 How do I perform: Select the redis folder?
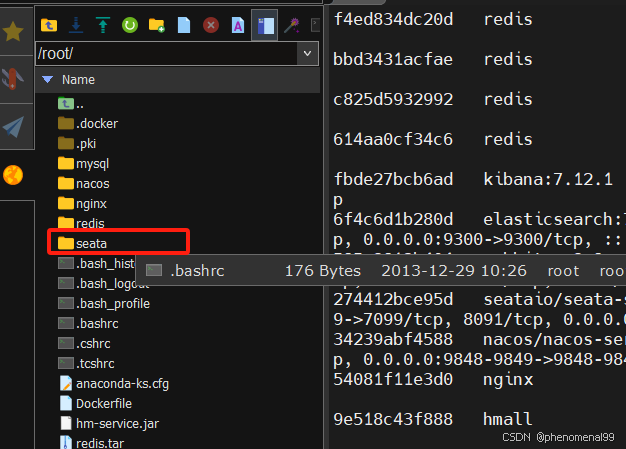tap(81, 224)
